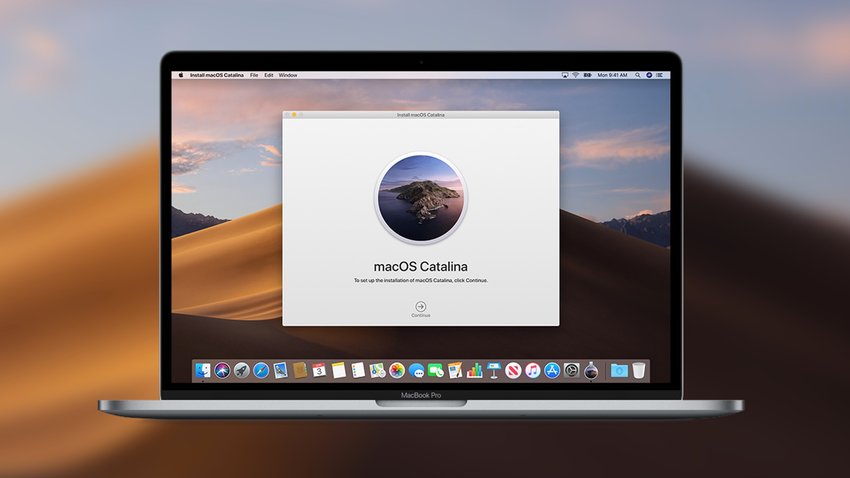Image resolution: width=850 pixels, height=478 pixels.
Task: Open Messages in the Dock
Action: point(416,370)
